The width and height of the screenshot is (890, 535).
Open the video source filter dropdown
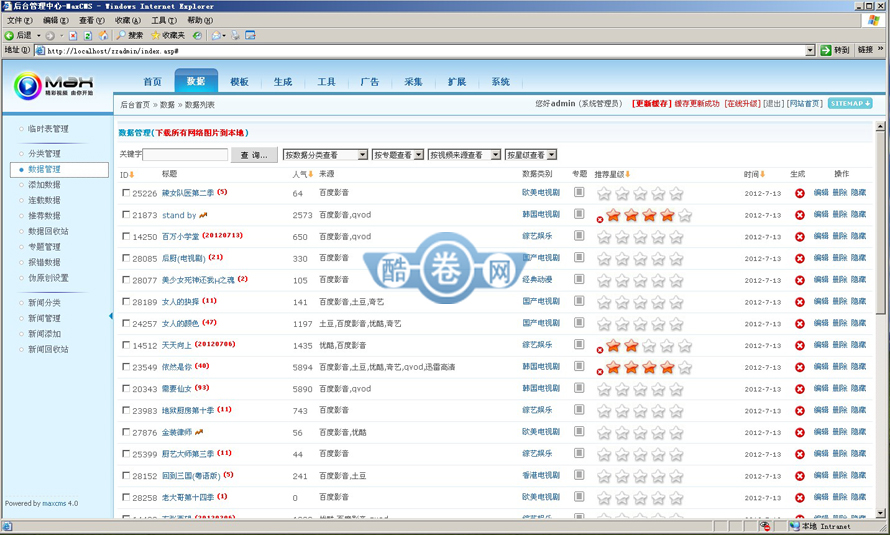pyautogui.click(x=464, y=155)
